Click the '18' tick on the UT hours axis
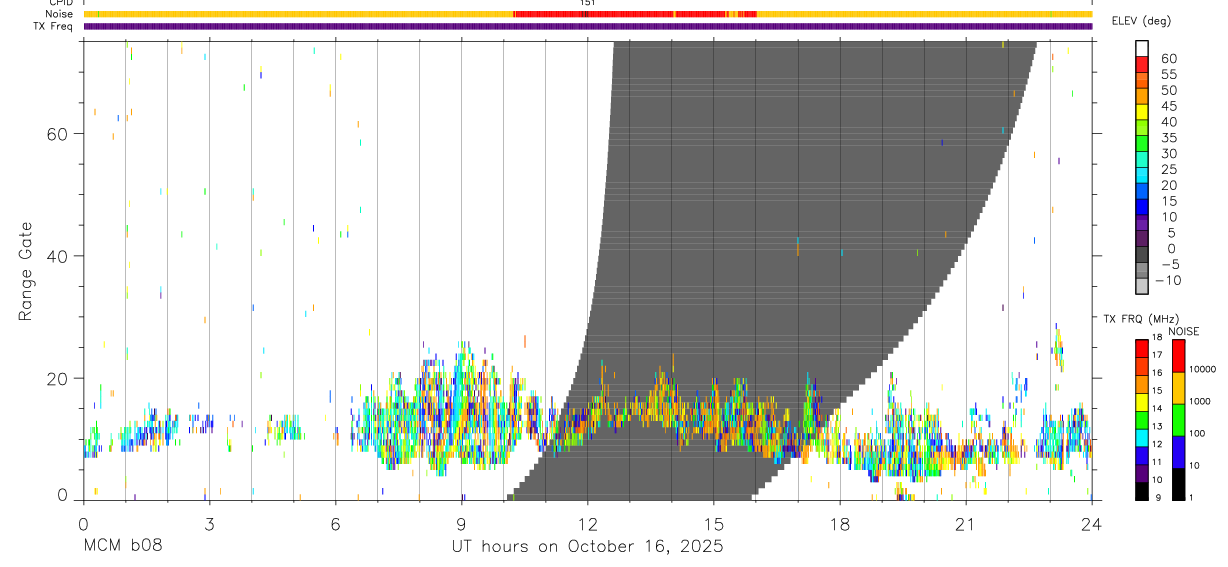The image size is (1228, 567). point(840,524)
